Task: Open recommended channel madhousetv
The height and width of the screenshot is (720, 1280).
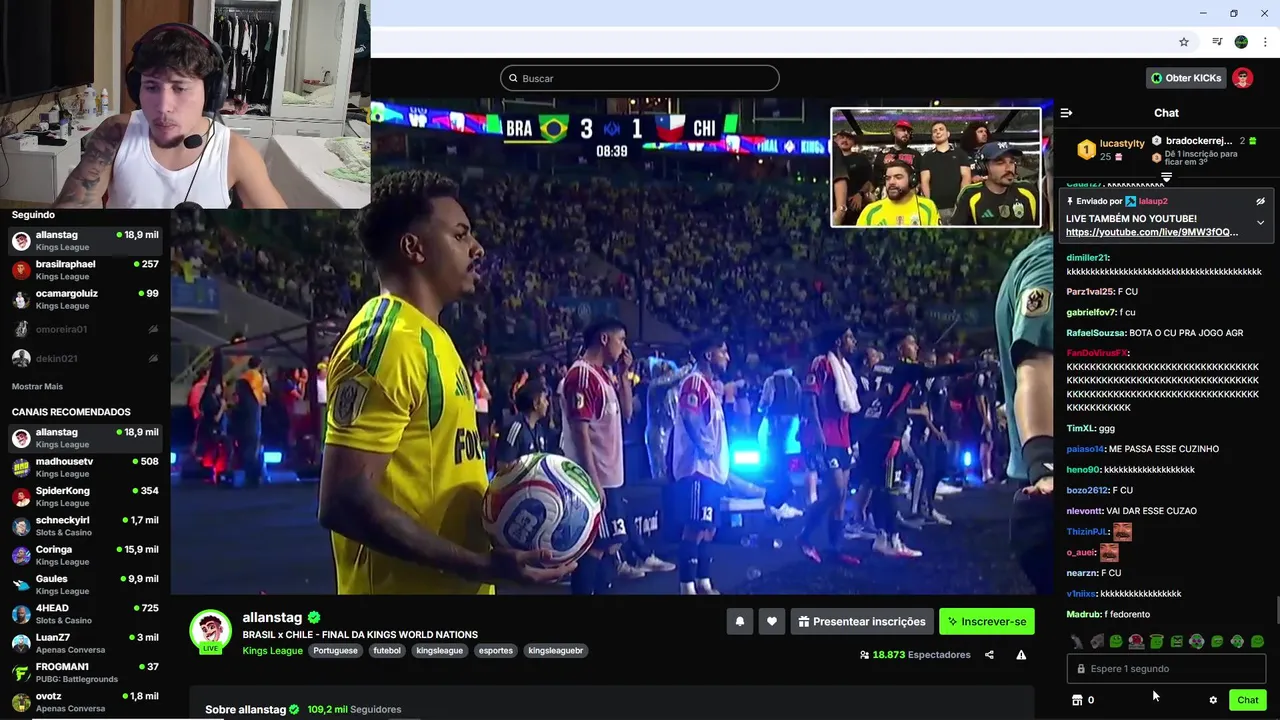Action: (x=85, y=467)
